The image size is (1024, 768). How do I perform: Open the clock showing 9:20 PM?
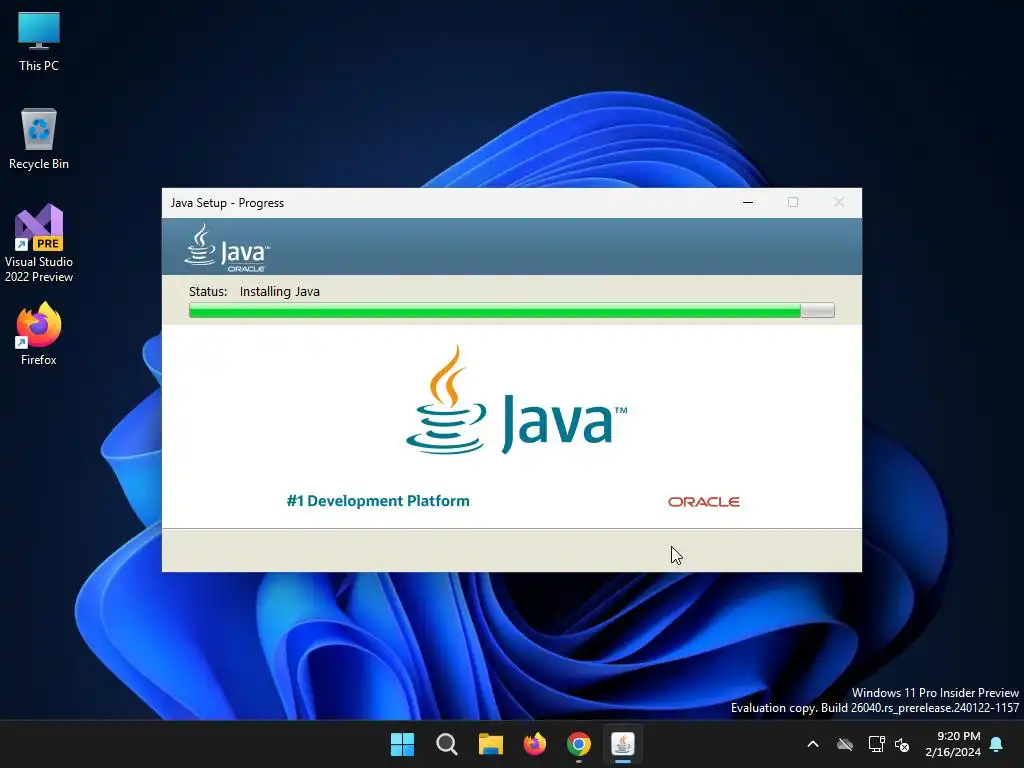point(953,744)
